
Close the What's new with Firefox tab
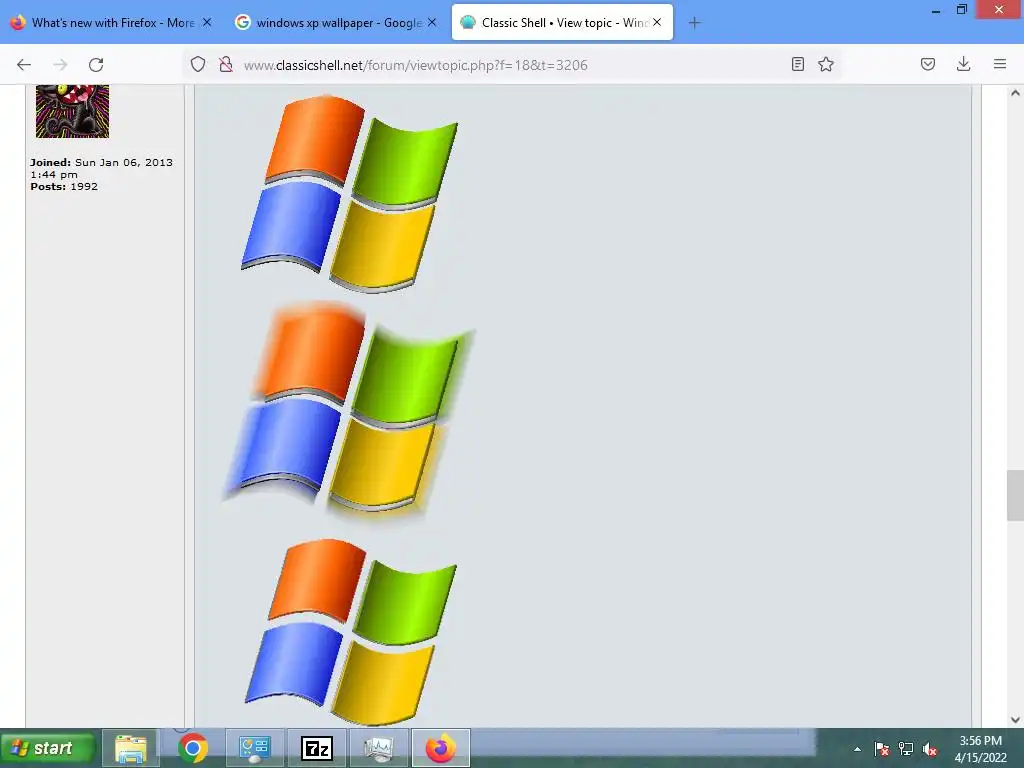pyautogui.click(x=207, y=22)
